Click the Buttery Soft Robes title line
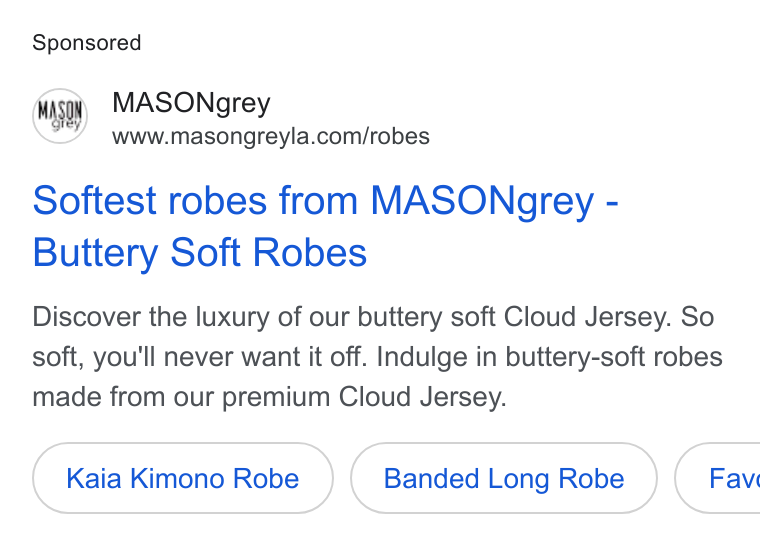The height and width of the screenshot is (546, 760). point(200,253)
